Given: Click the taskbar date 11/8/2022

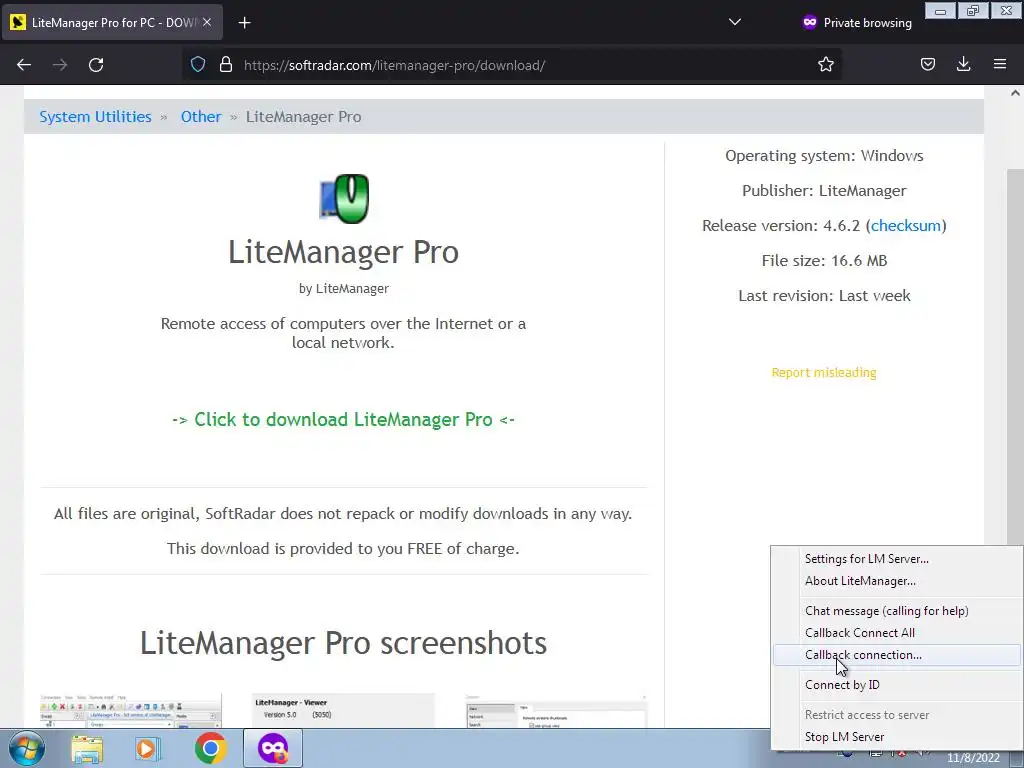Looking at the screenshot, I should (x=974, y=758).
